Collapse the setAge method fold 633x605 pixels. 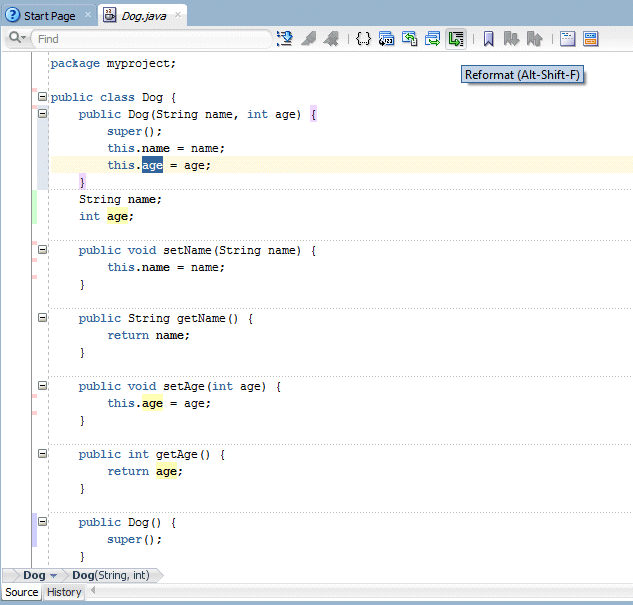42,385
